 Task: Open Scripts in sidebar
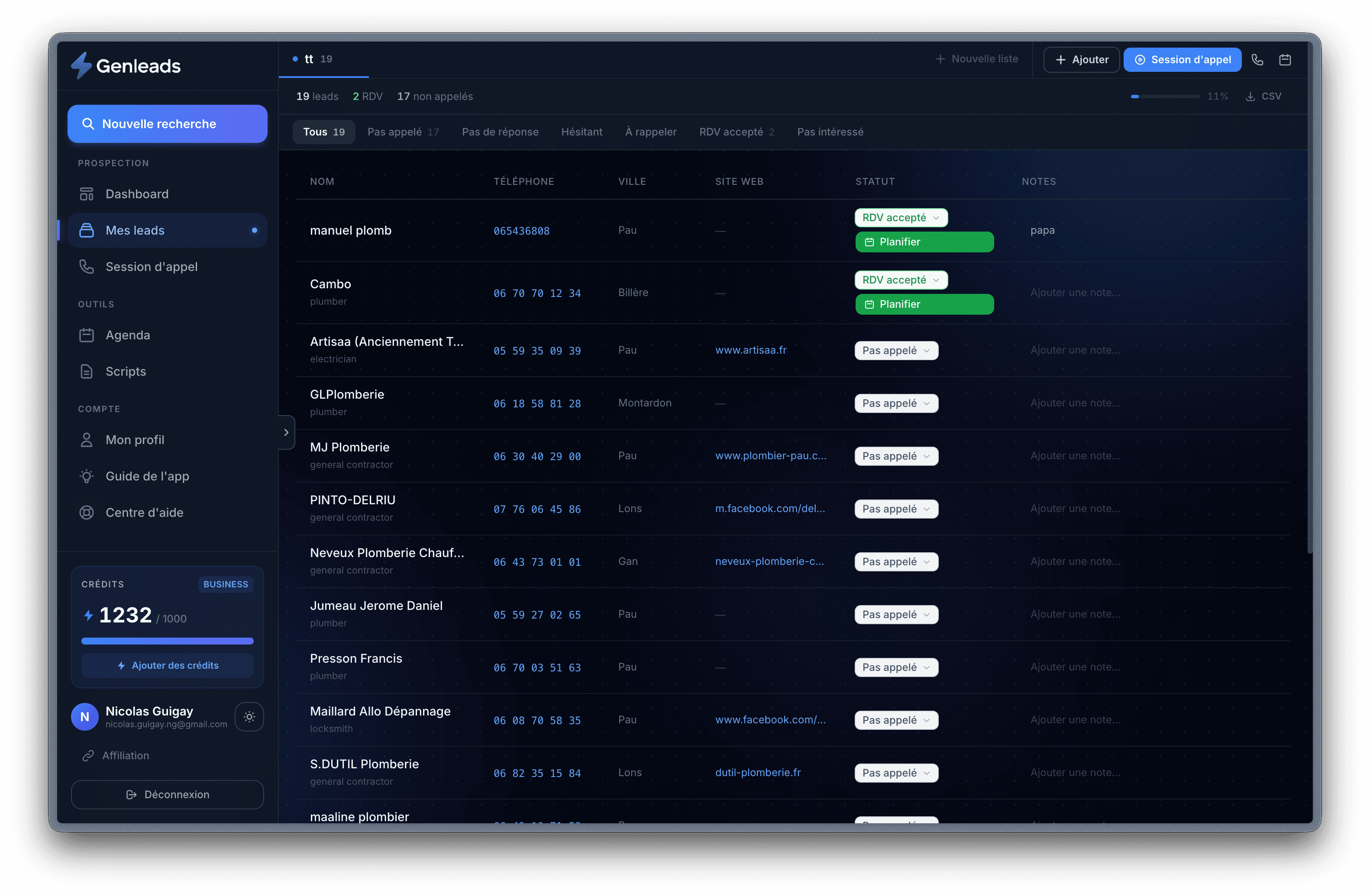(126, 371)
